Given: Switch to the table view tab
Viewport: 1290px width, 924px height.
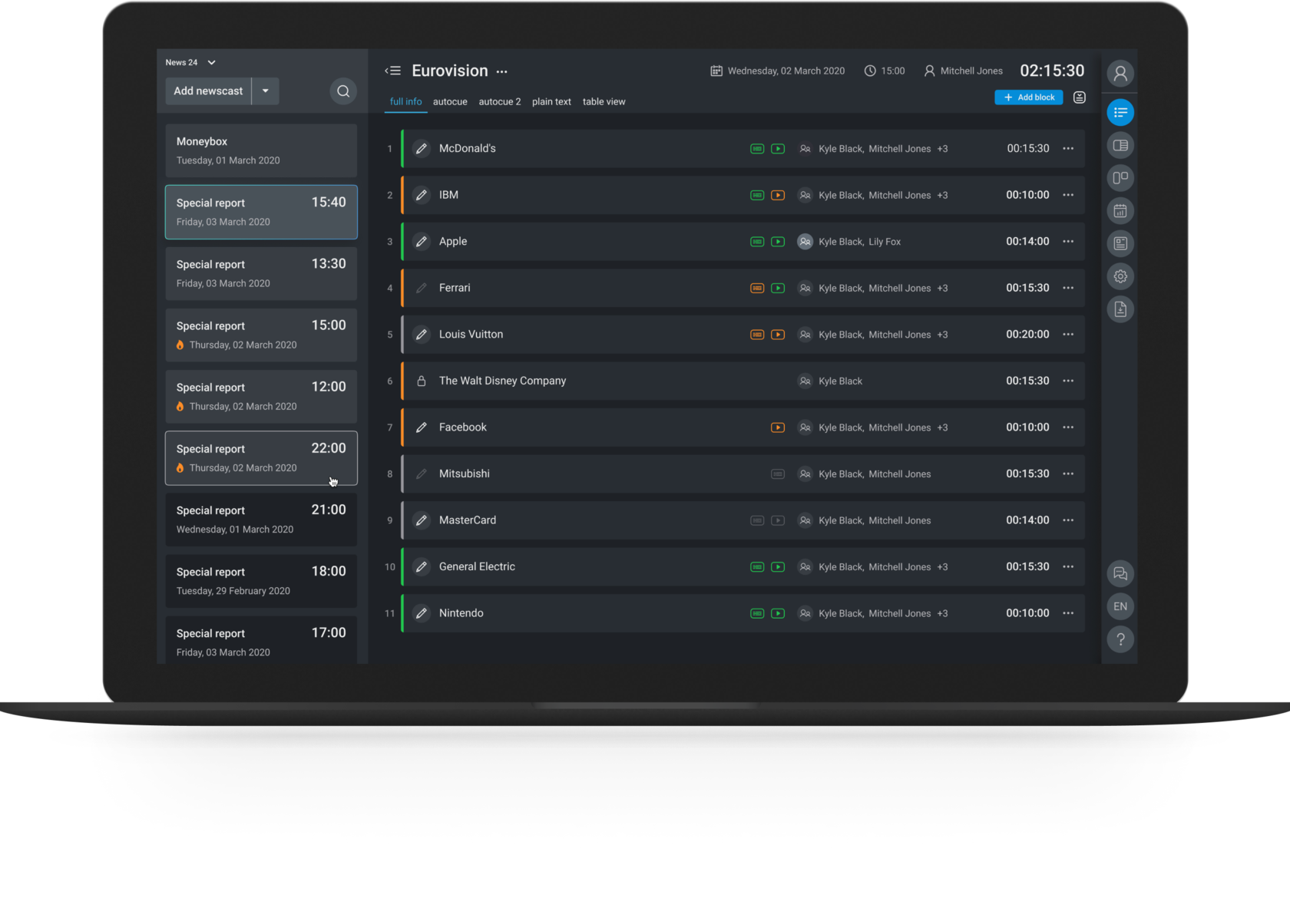Looking at the screenshot, I should pyautogui.click(x=604, y=101).
